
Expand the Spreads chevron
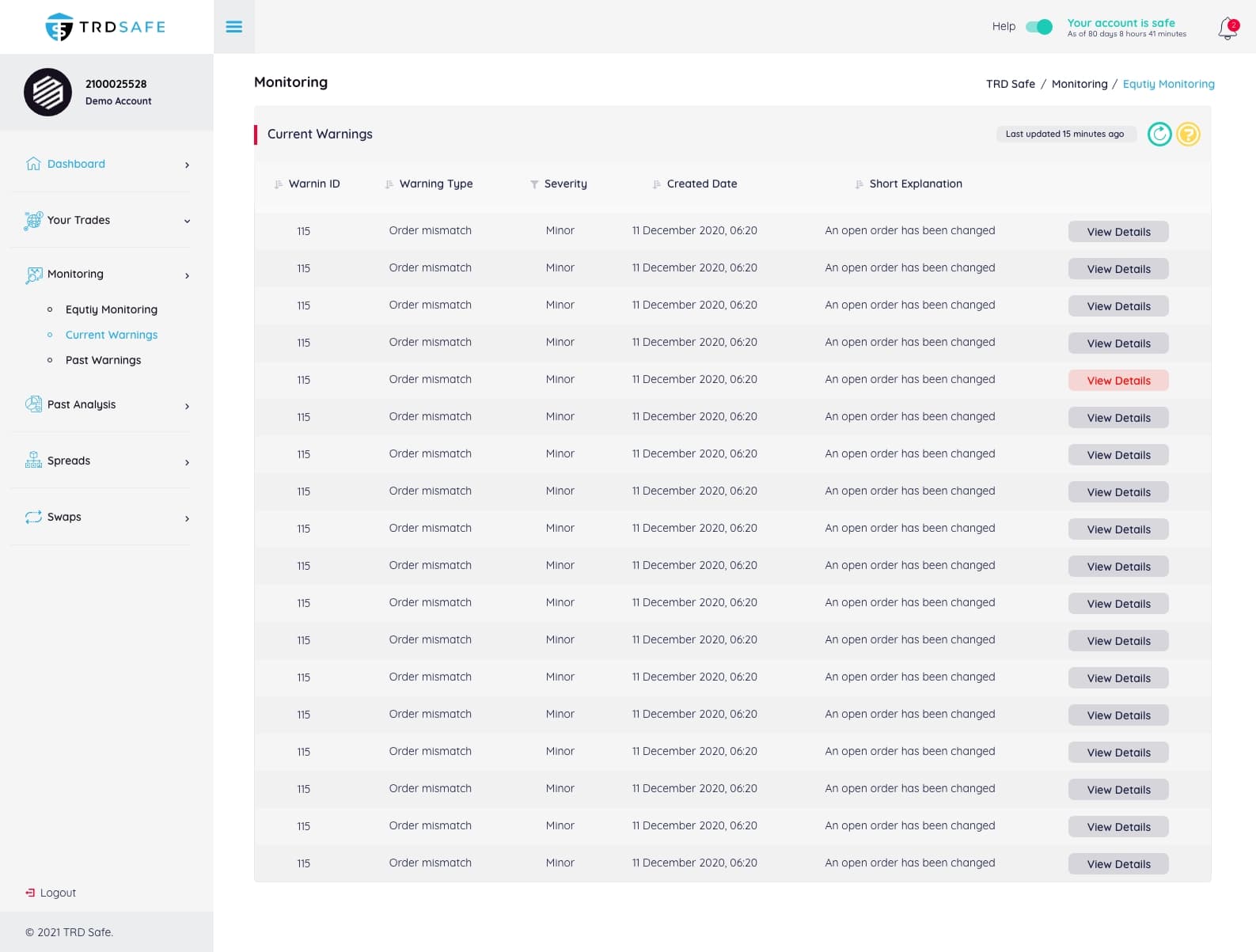187,462
